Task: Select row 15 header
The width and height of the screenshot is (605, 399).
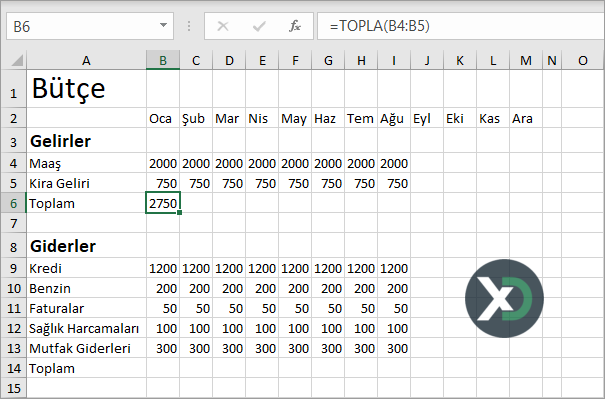Action: tap(14, 387)
